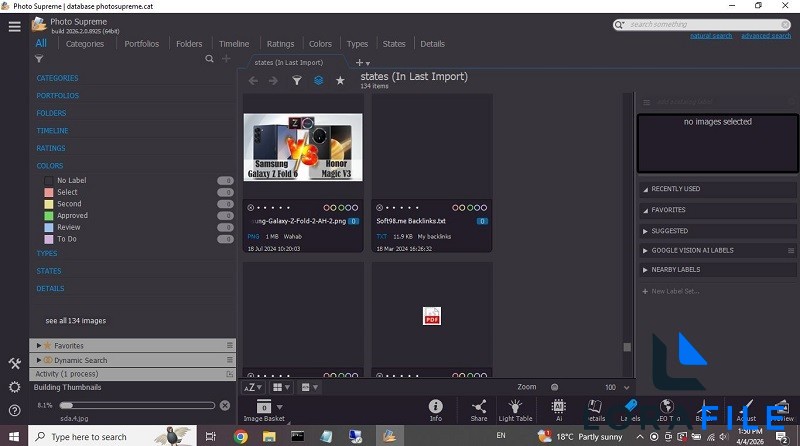This screenshot has height=446, width=800.
Task: Set blue color label on Soft98.me Backlinks.txt
Action: coord(477,208)
